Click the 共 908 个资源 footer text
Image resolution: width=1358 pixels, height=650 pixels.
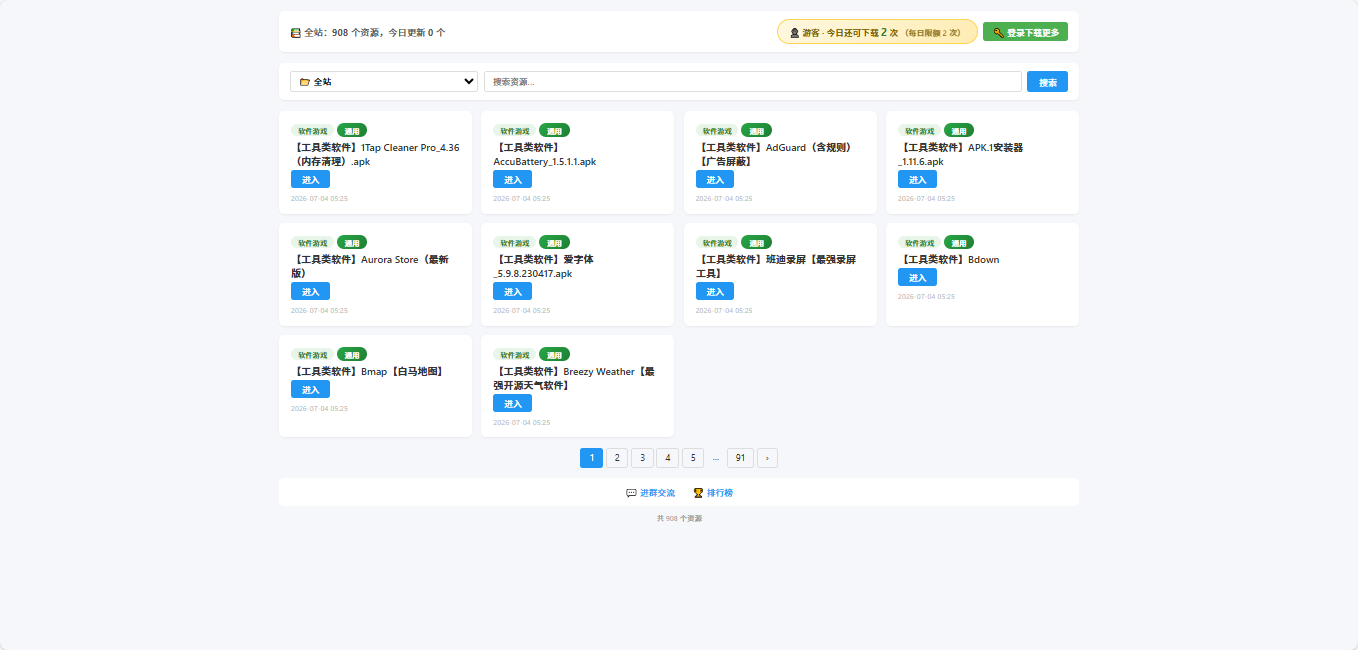coord(679,518)
